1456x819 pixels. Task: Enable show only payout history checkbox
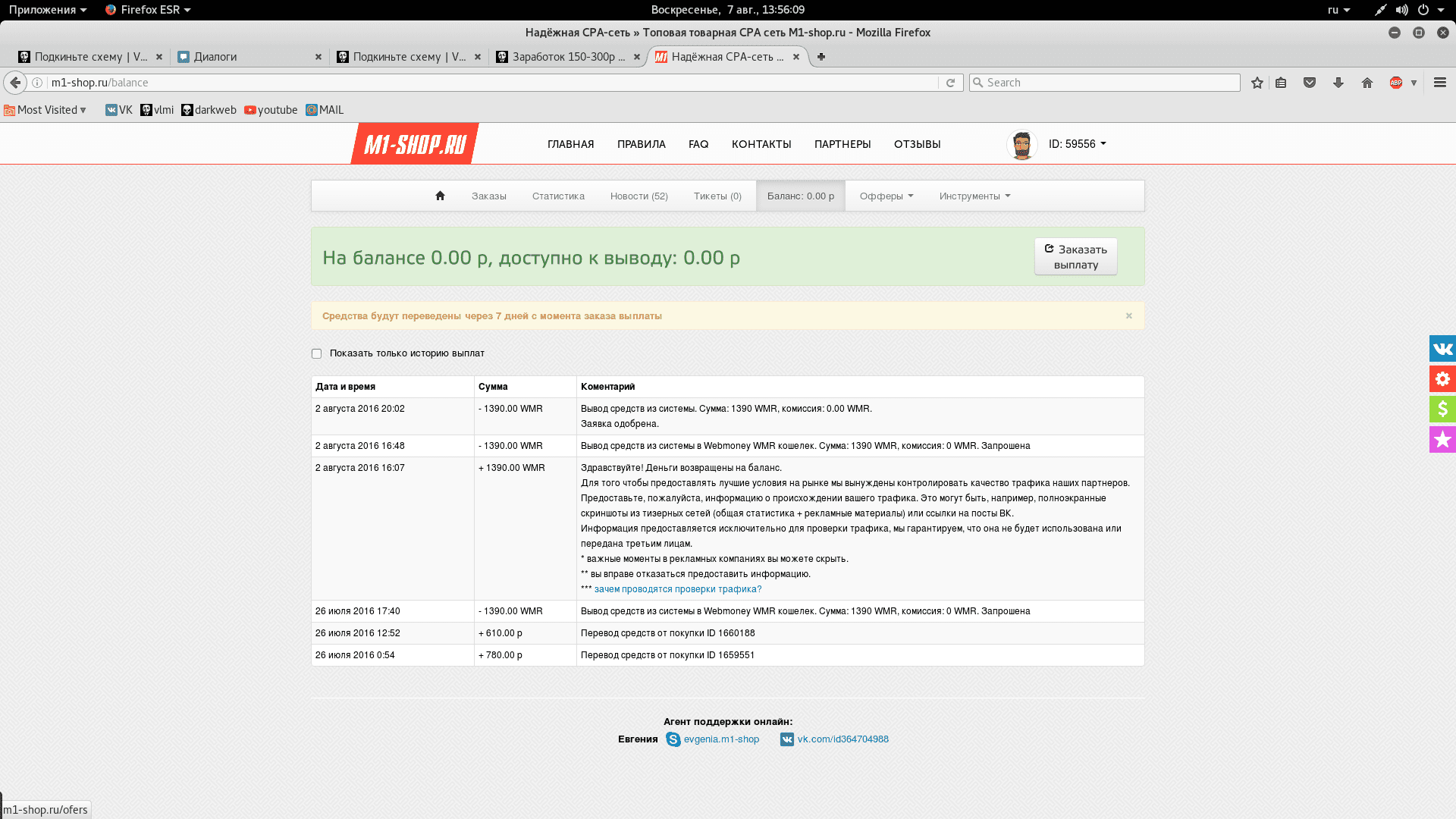[x=316, y=353]
